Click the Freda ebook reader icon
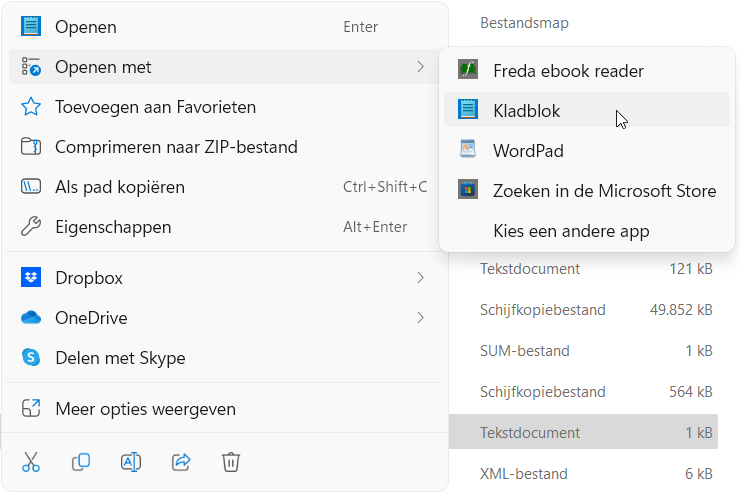Viewport: 740px width, 500px height. coord(468,70)
